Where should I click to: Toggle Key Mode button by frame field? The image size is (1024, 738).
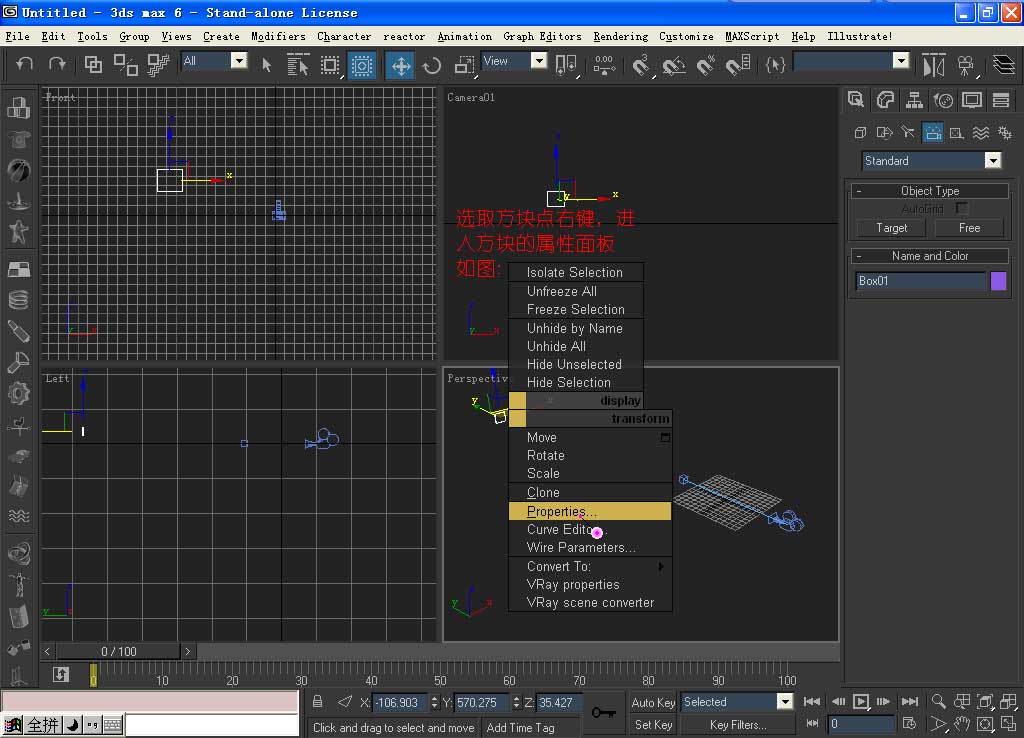812,724
